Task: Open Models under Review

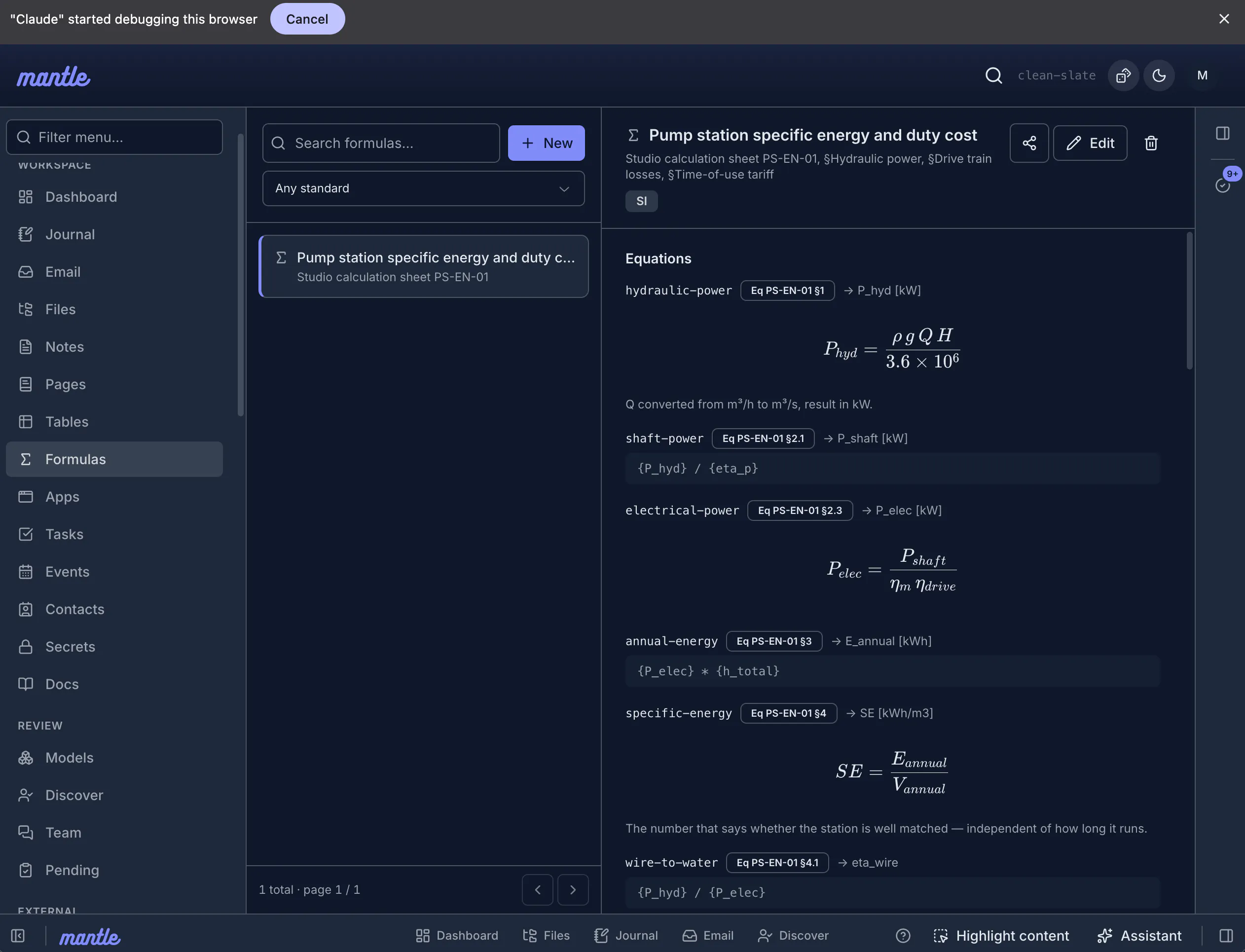Action: point(114,758)
